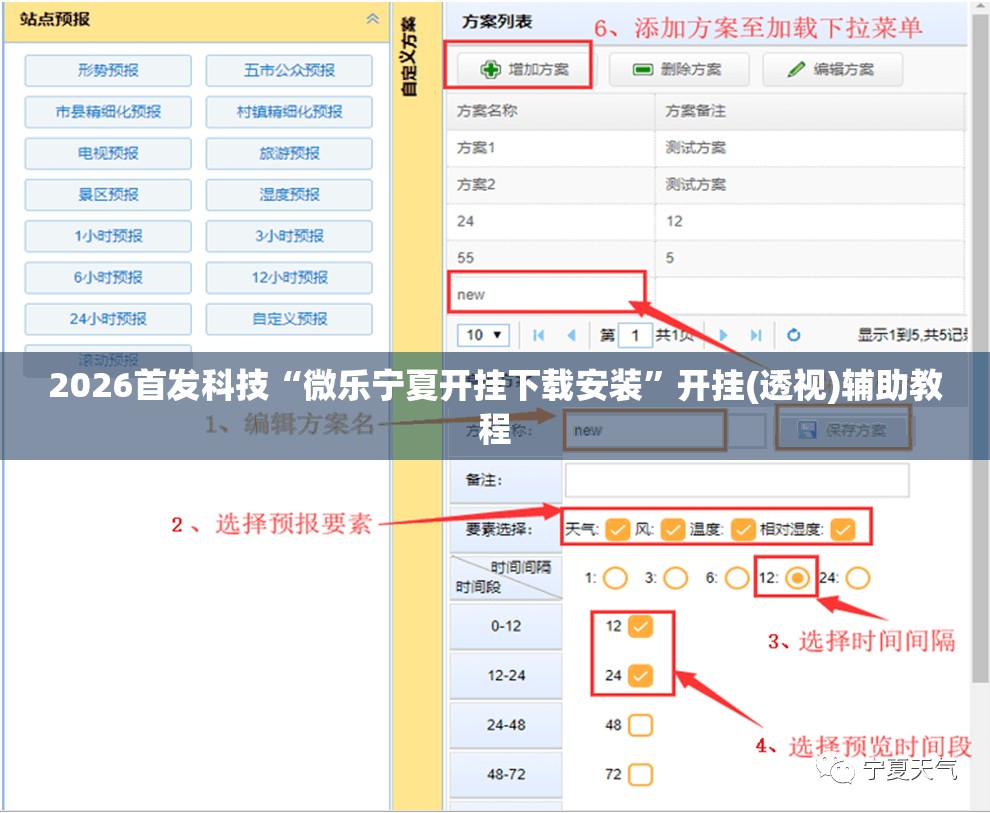990x813 pixels.
Task: Collapse the 站点预报 panel chevron
Action: pos(373,19)
